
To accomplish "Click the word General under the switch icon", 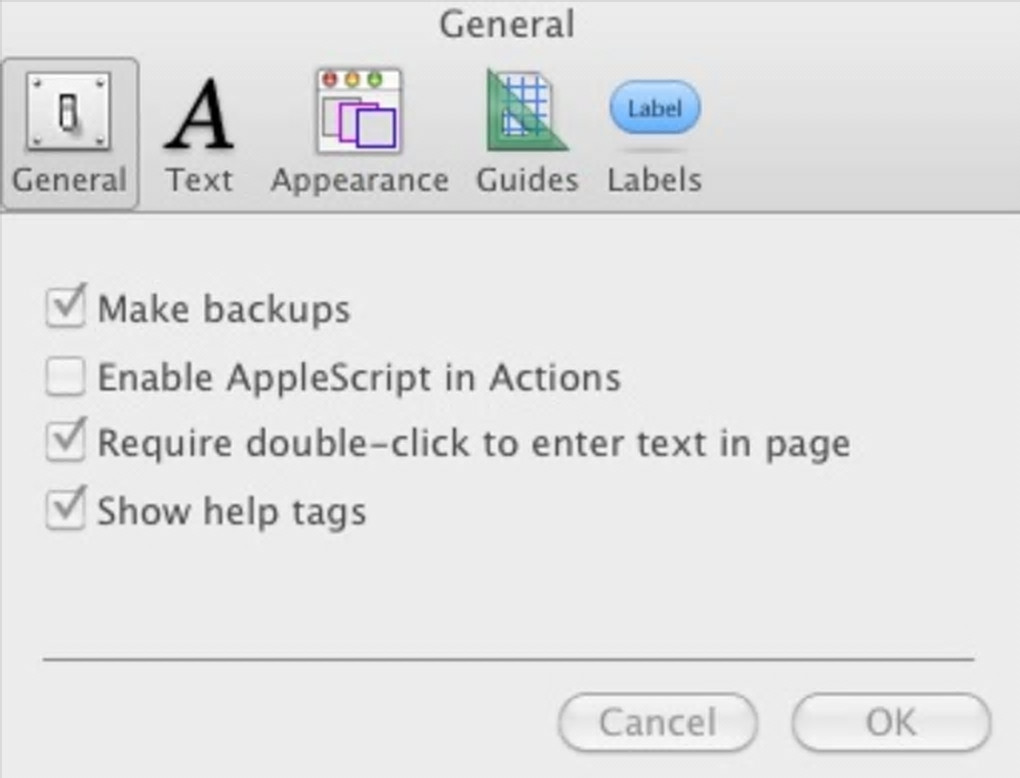I will pos(69,180).
